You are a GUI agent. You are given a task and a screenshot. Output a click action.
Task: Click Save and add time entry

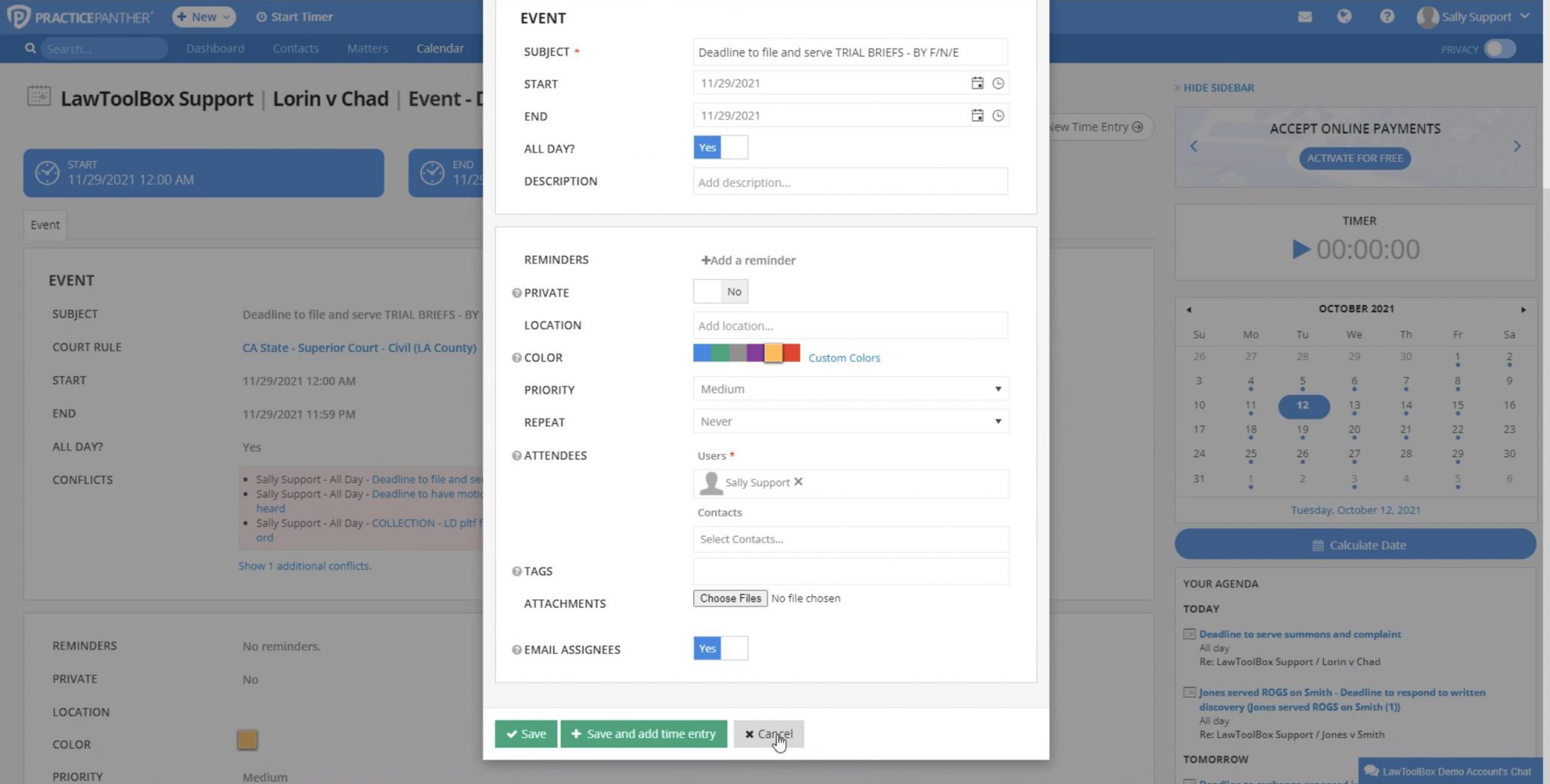click(x=643, y=734)
